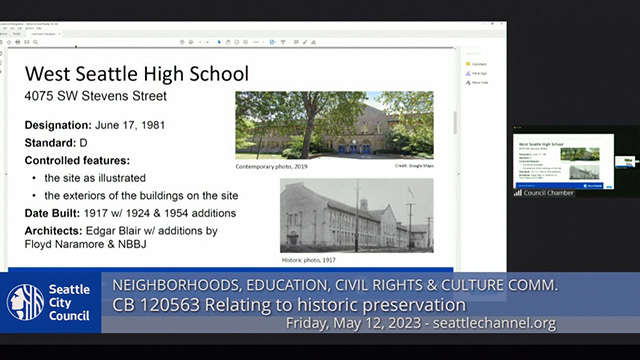Open the Comment tool in right pane
This screenshot has height=360, width=640.
(x=476, y=64)
